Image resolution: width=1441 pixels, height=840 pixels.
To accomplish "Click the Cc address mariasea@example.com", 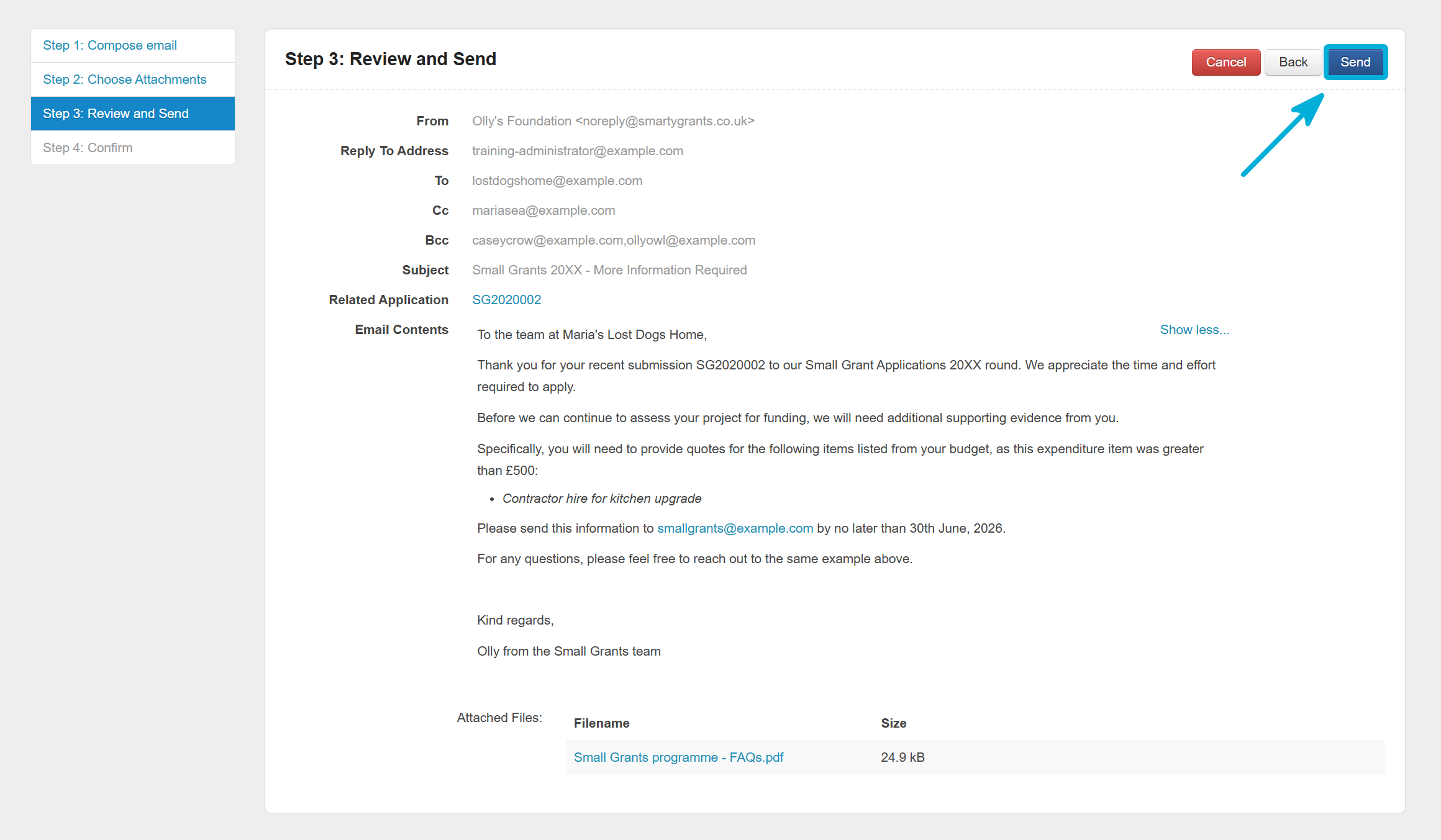I will point(543,210).
